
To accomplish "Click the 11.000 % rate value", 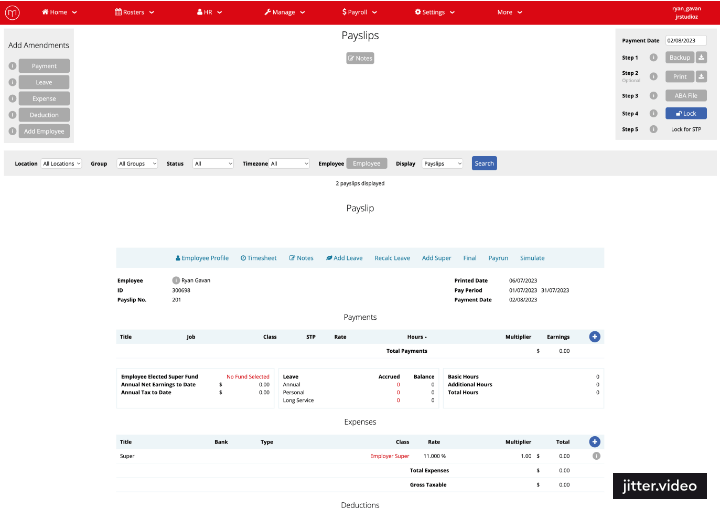I will point(434,456).
